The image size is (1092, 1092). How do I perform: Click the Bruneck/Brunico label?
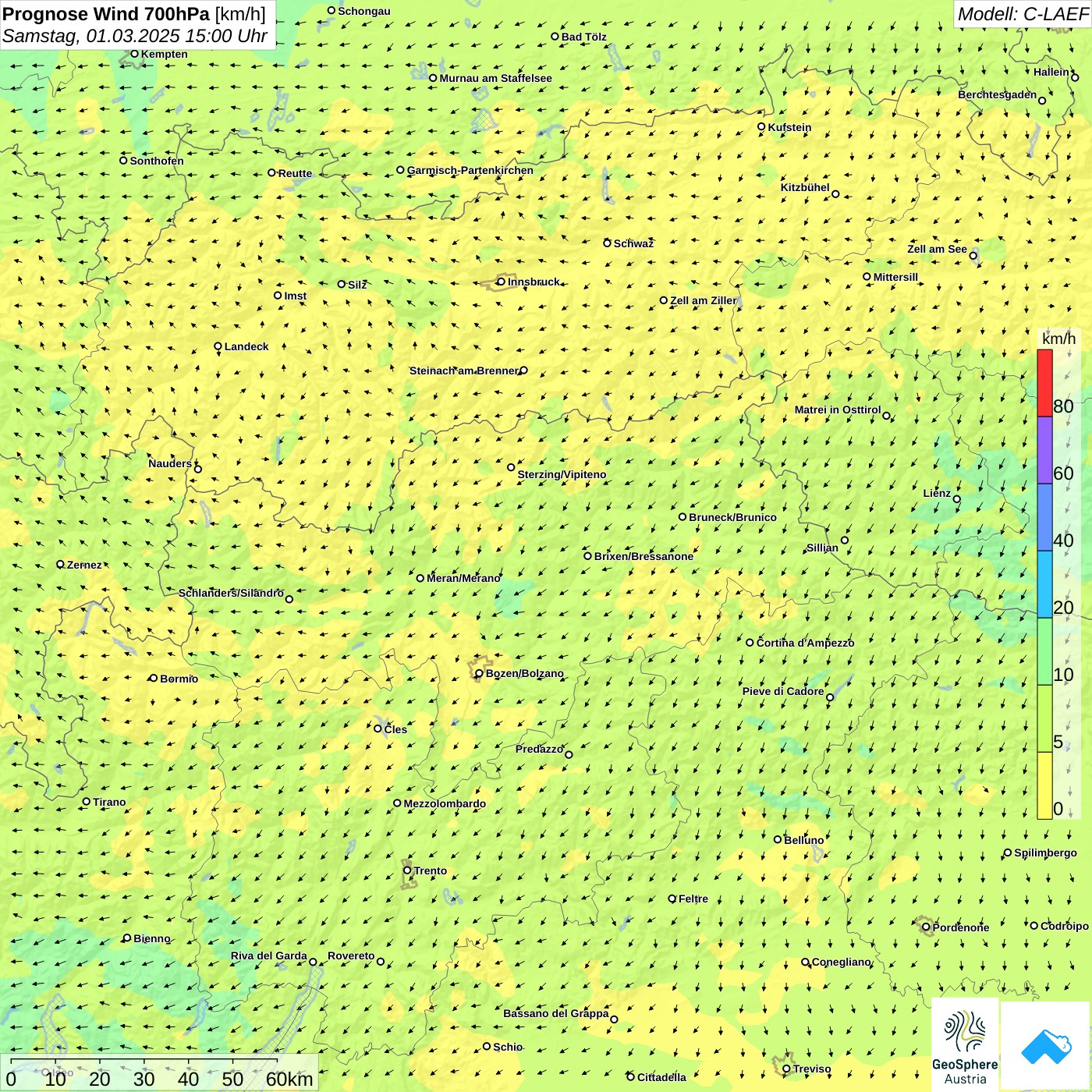click(732, 517)
